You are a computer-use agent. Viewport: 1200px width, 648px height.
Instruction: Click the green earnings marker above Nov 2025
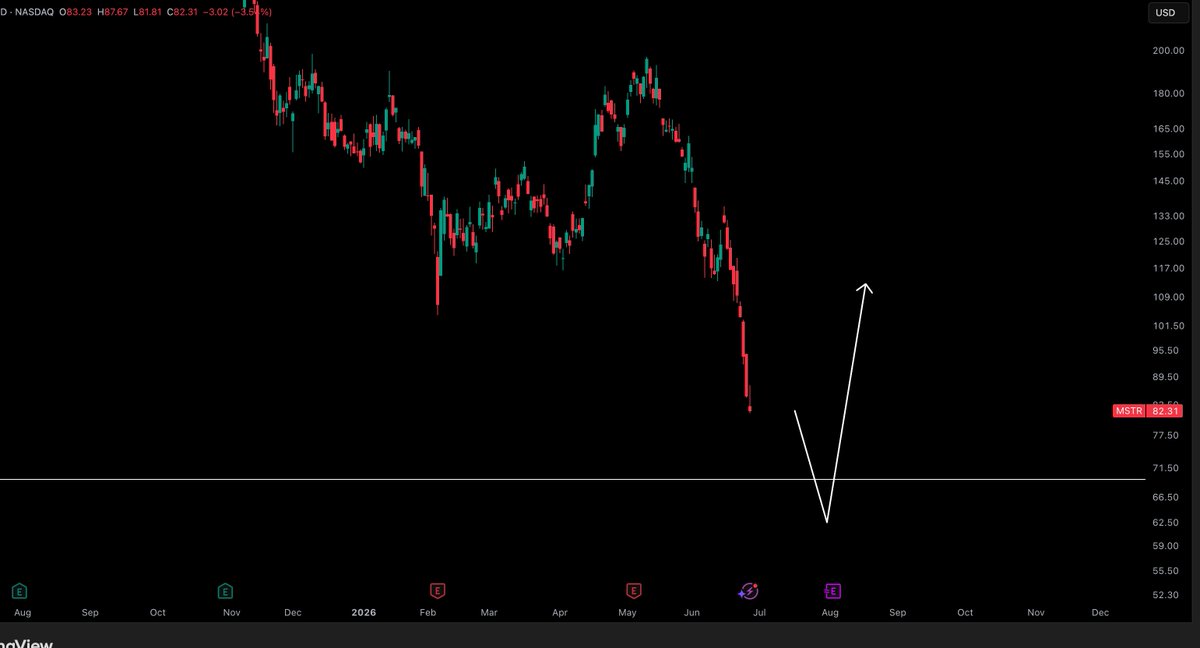point(226,591)
